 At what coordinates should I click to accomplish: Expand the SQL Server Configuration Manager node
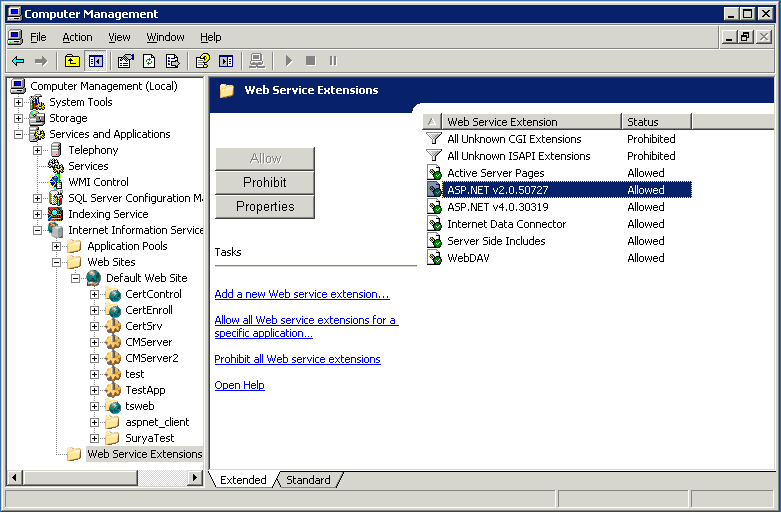tap(37, 198)
